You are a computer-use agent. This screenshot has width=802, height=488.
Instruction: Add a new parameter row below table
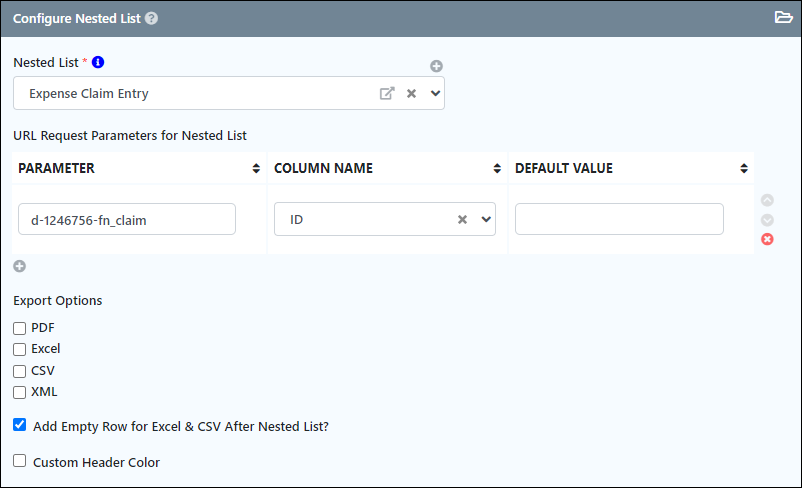(x=19, y=266)
